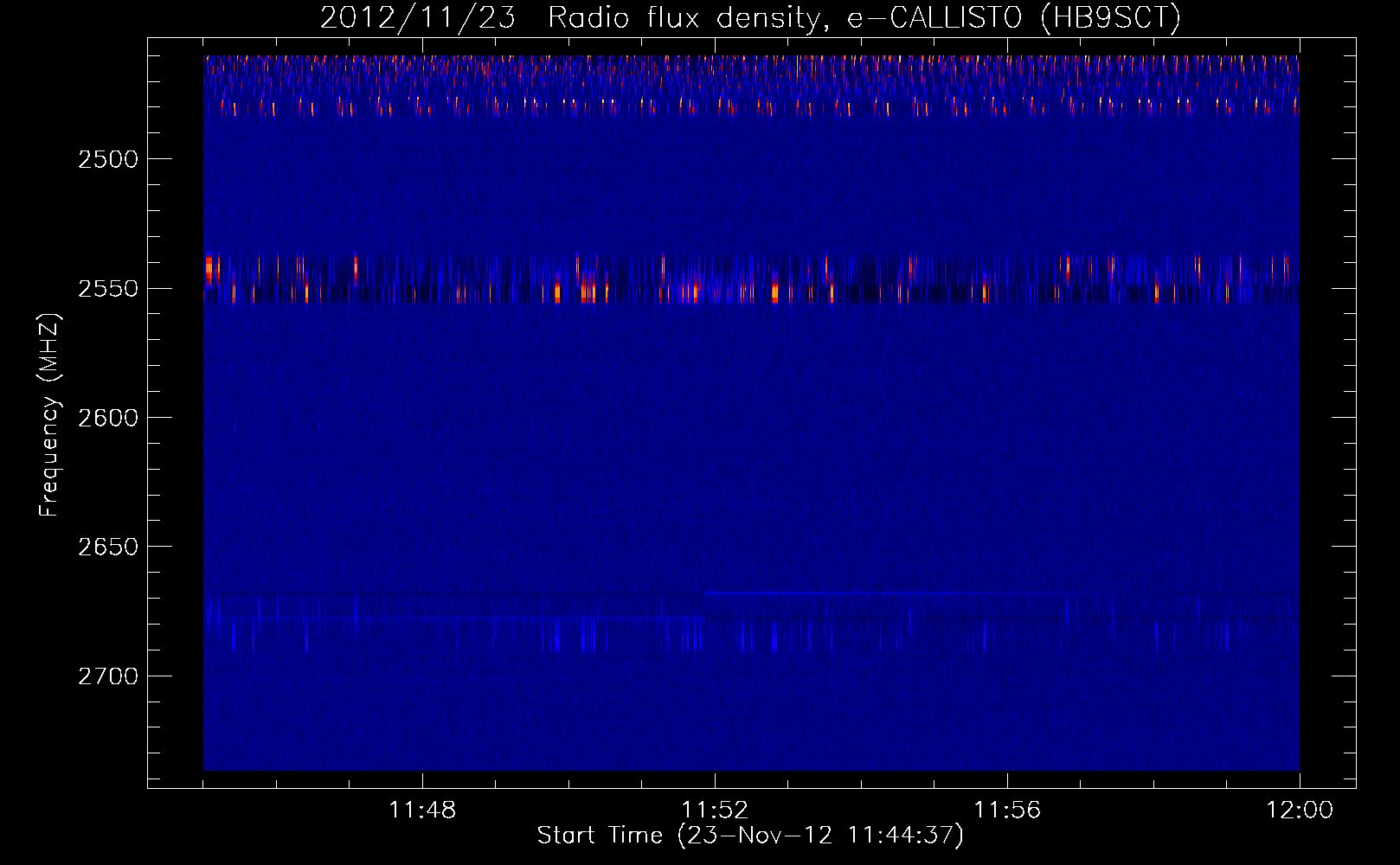The width and height of the screenshot is (1400, 865).
Task: Click the 12:00 time axis label
Action: pos(1300,811)
